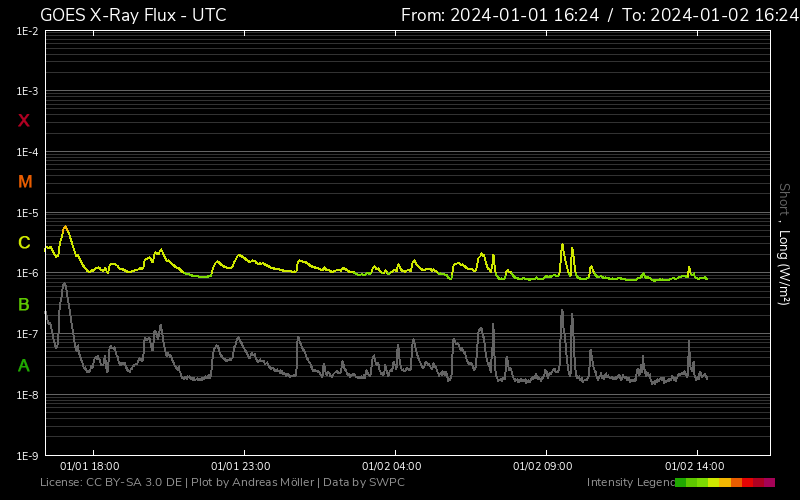Click the 01/02 04:00 time axis label
Viewport: 800px width, 500px height.
coord(391,466)
